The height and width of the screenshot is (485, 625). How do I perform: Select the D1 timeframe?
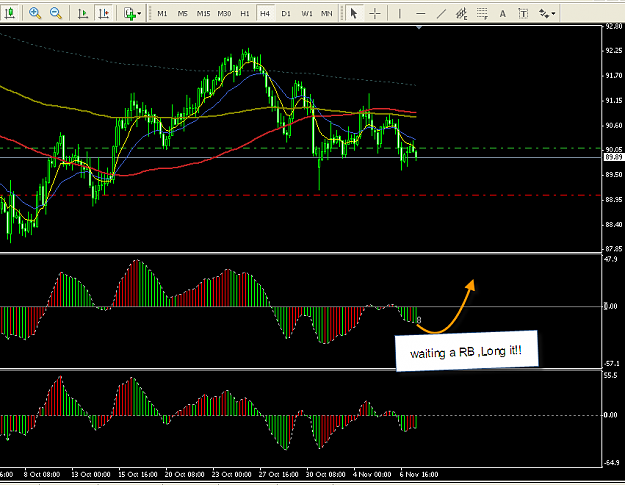pos(286,14)
